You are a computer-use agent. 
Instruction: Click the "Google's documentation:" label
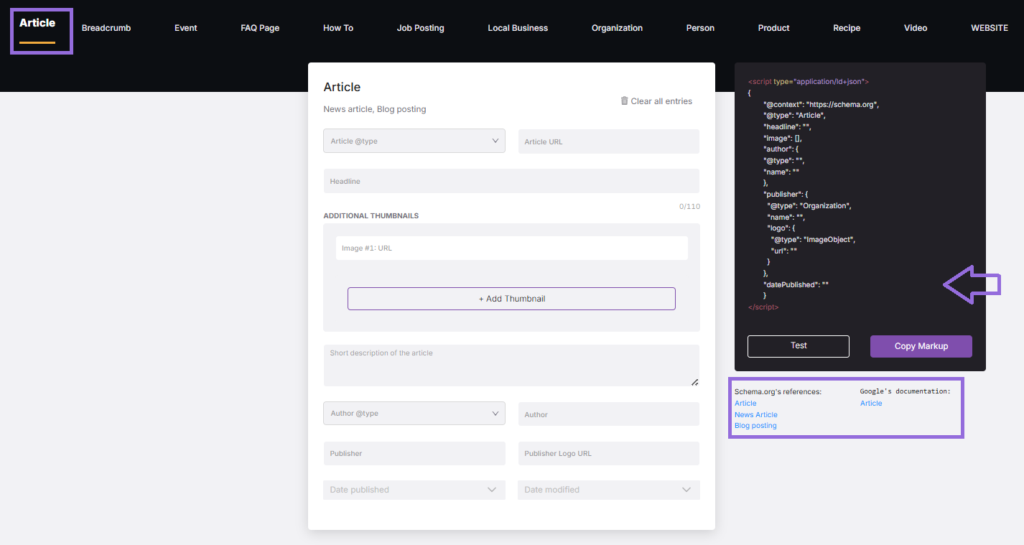click(x=904, y=392)
